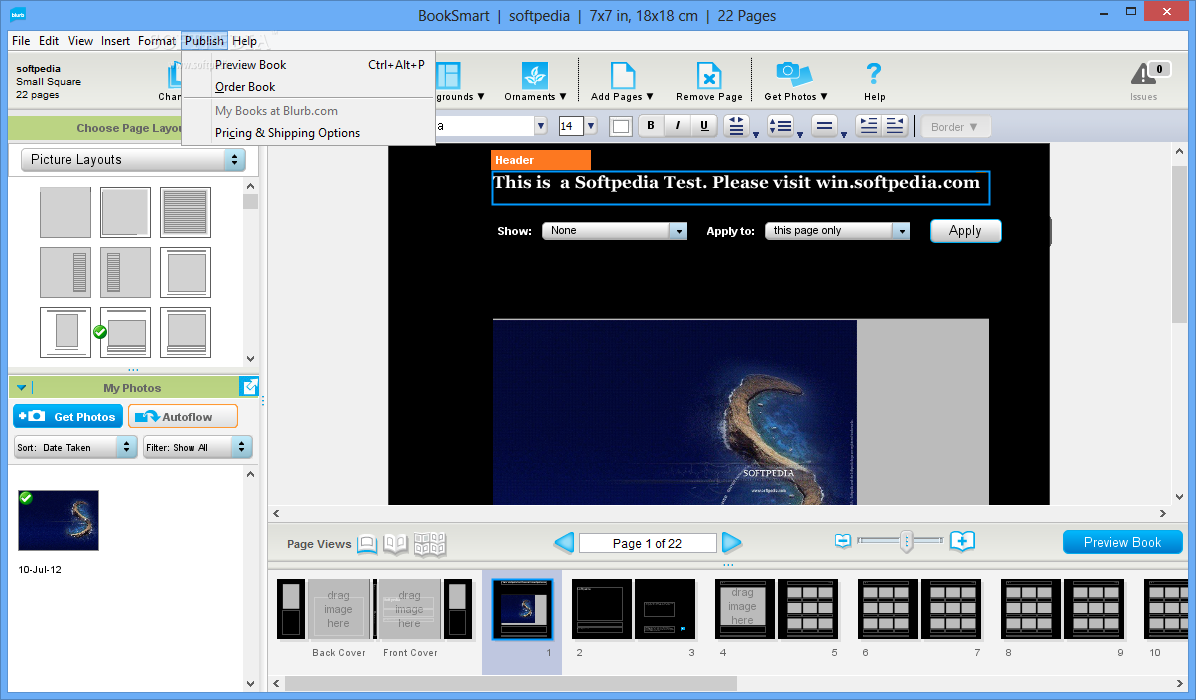This screenshot has height=700, width=1196.
Task: Open the Ornaments toolbar menu
Action: [x=535, y=82]
